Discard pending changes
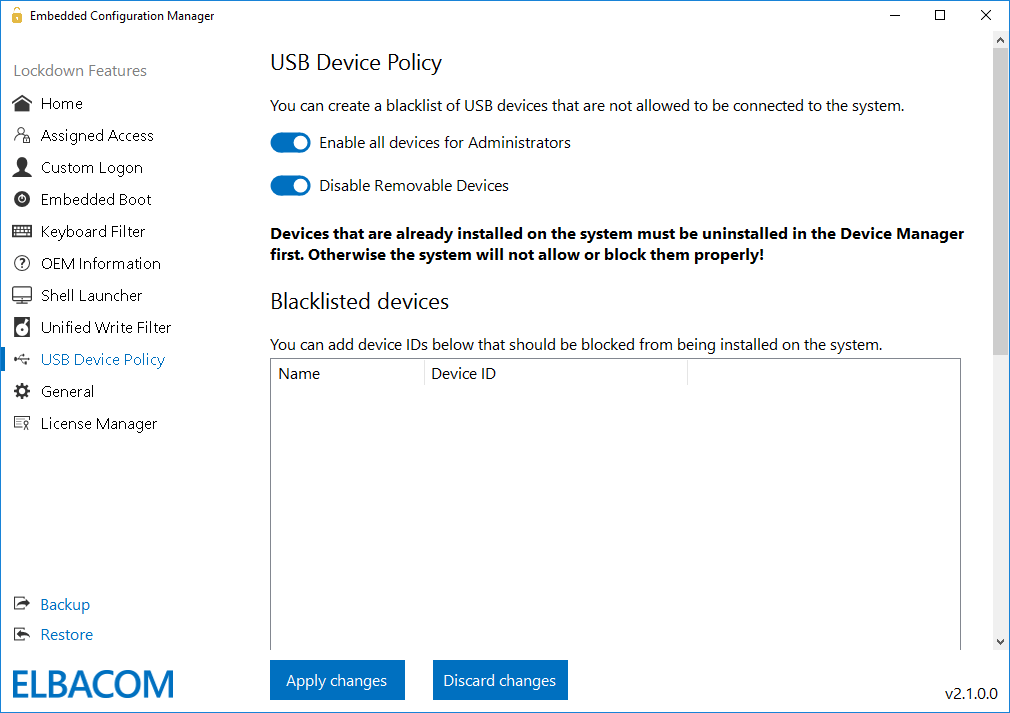The image size is (1010, 713). pyautogui.click(x=500, y=680)
